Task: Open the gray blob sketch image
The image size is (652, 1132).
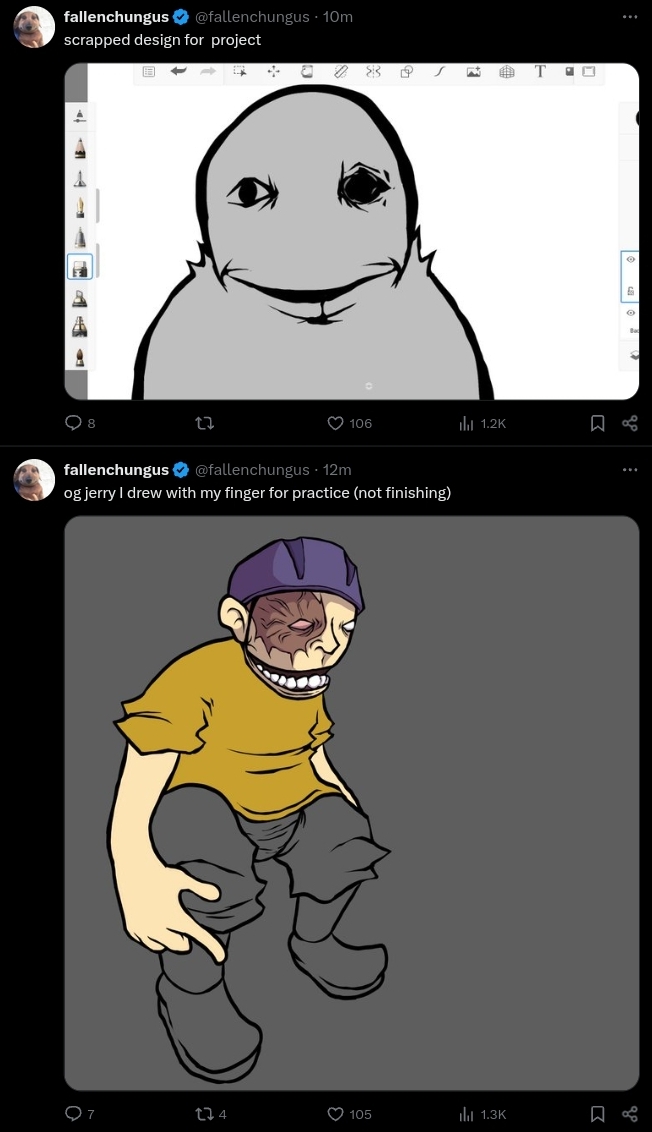Action: click(351, 232)
